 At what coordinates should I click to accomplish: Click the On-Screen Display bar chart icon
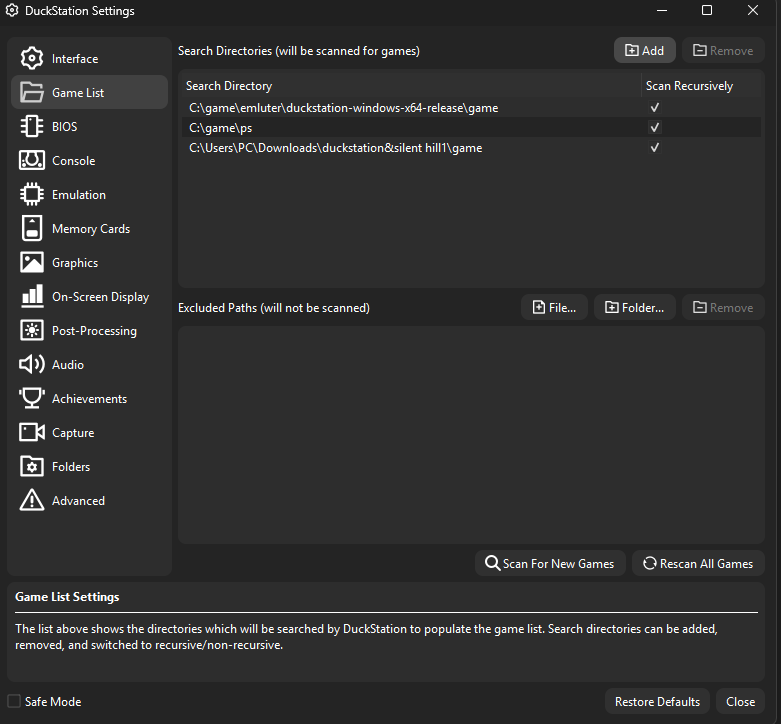(x=32, y=296)
